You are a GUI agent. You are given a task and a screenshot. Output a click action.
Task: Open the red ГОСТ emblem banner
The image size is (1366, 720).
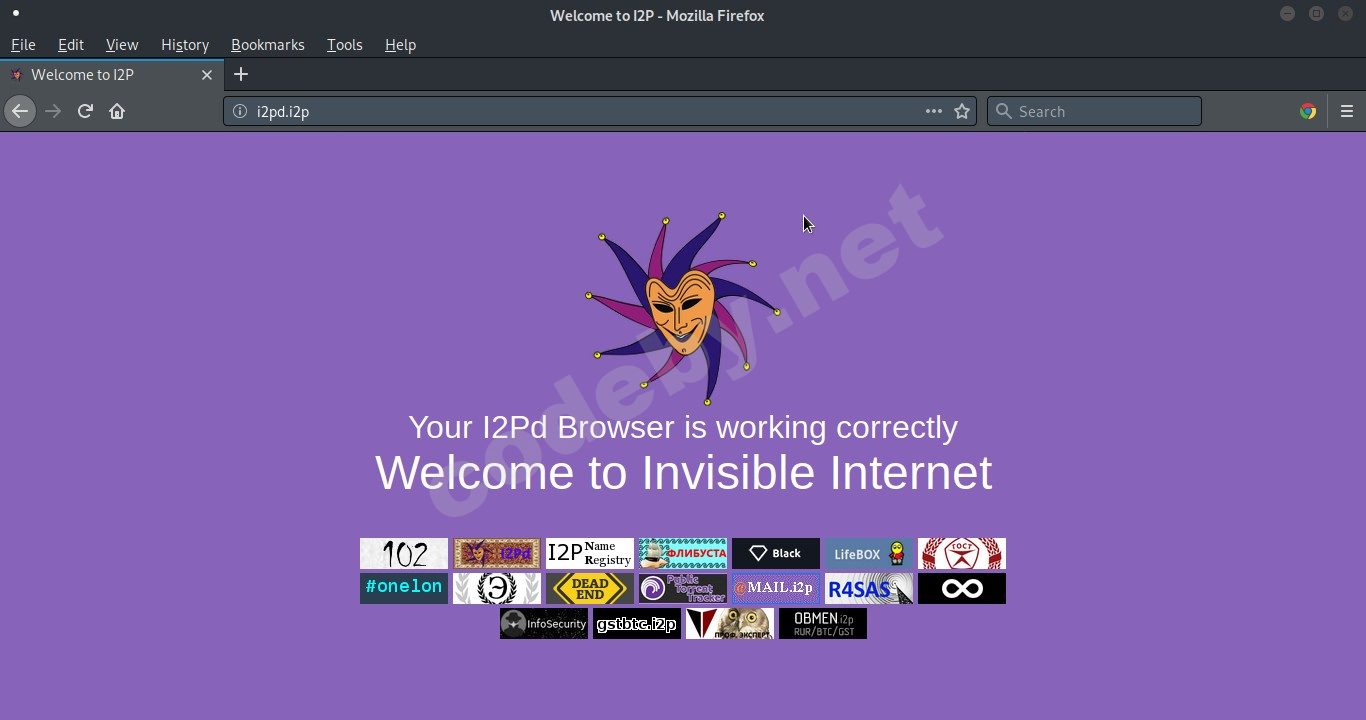click(x=962, y=554)
